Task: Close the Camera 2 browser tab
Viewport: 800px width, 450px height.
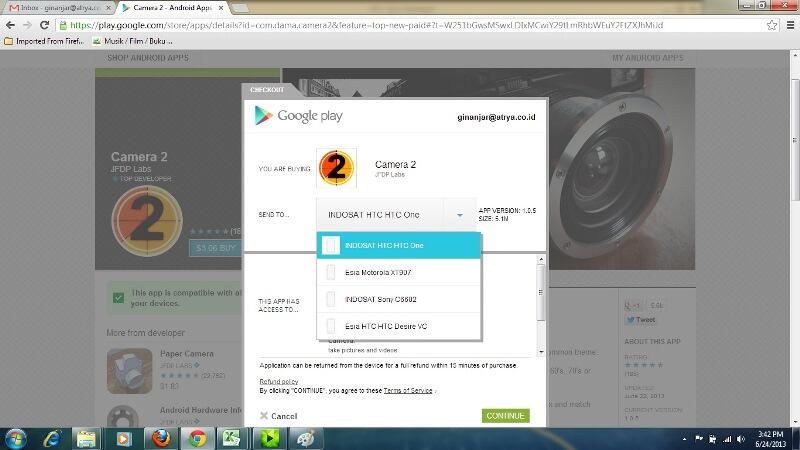Action: pyautogui.click(x=221, y=8)
